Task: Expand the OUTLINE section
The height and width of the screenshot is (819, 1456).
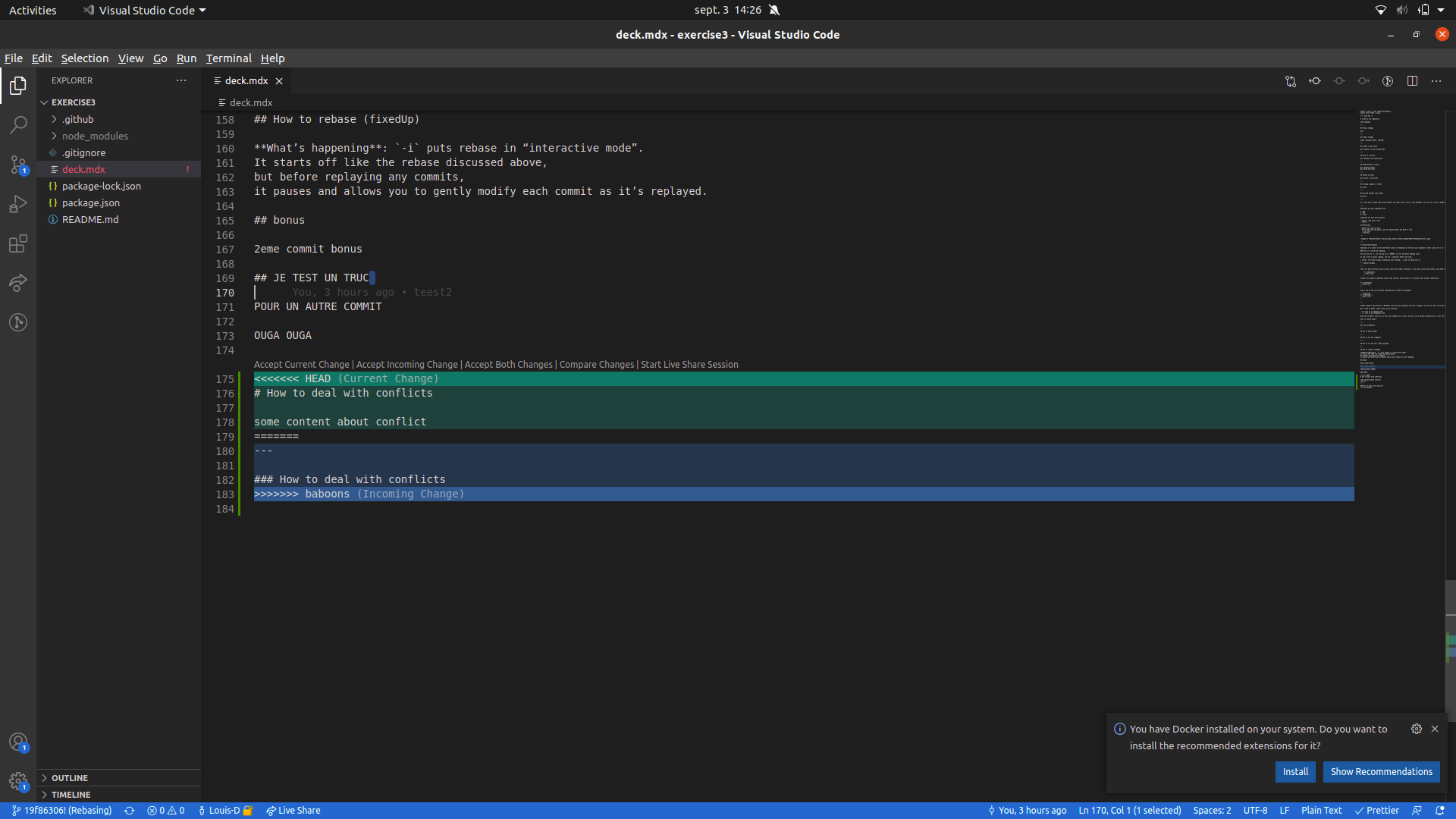Action: [70, 778]
